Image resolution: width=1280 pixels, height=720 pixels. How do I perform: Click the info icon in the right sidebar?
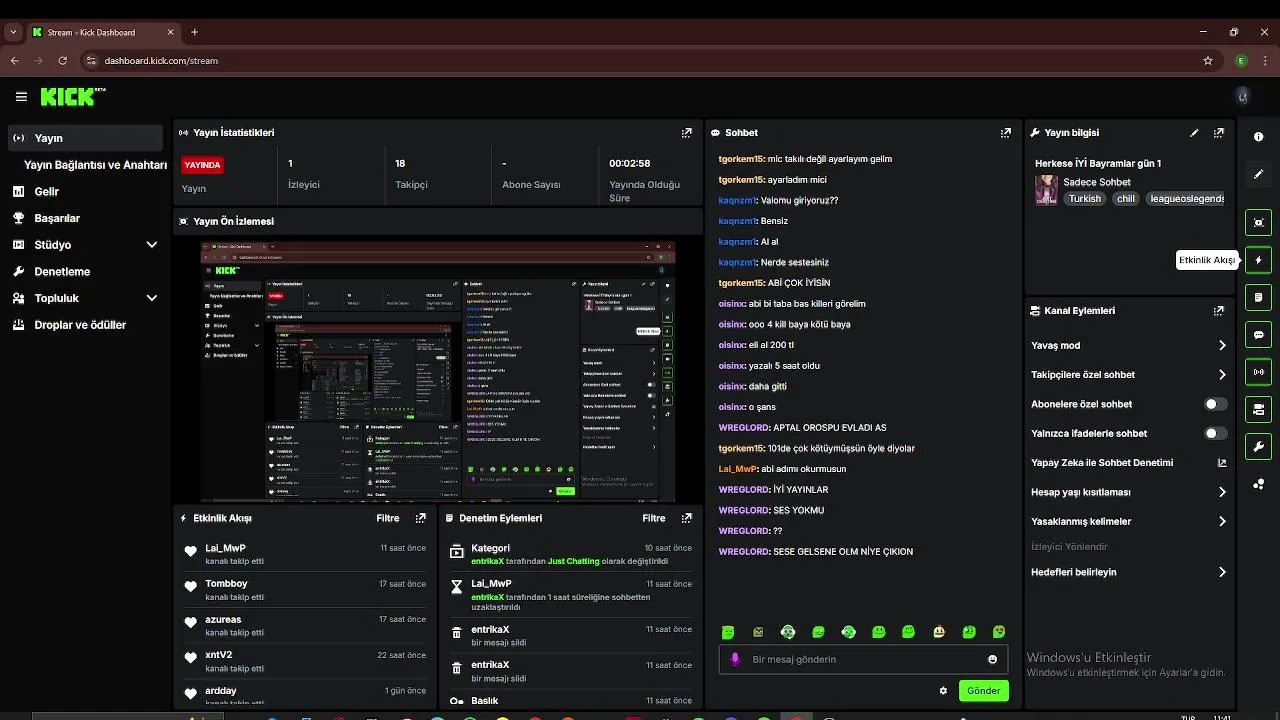(x=1258, y=137)
